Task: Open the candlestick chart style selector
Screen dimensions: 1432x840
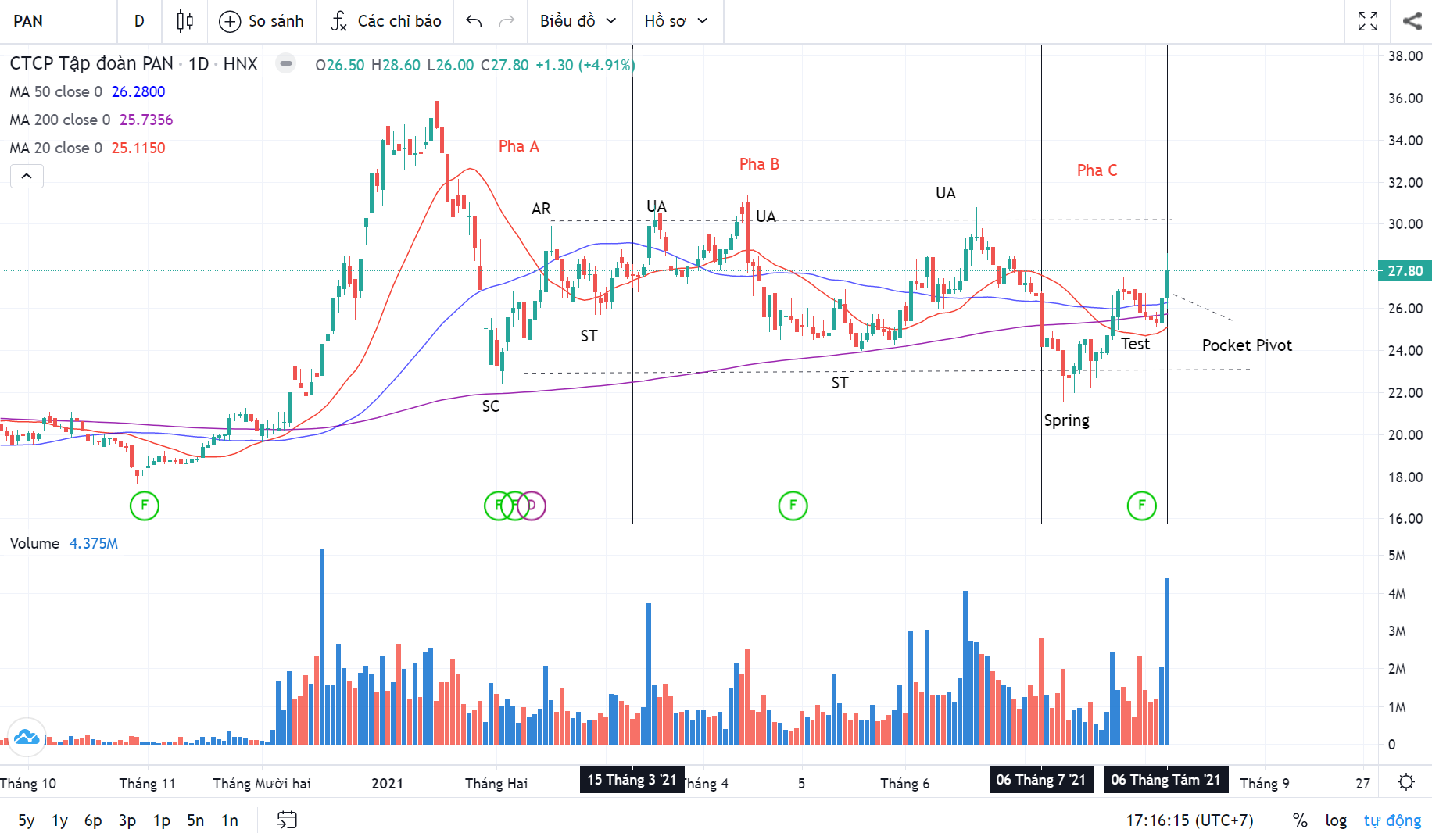Action: click(x=184, y=21)
